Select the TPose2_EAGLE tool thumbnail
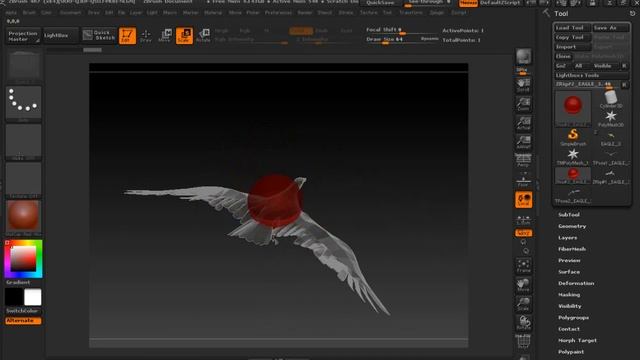 (x=573, y=195)
